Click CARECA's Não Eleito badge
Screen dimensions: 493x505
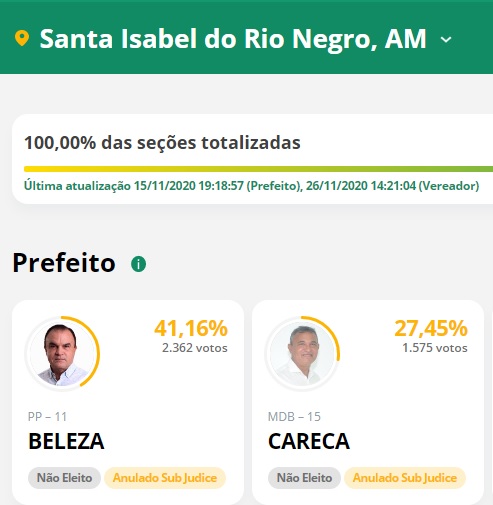click(x=304, y=478)
